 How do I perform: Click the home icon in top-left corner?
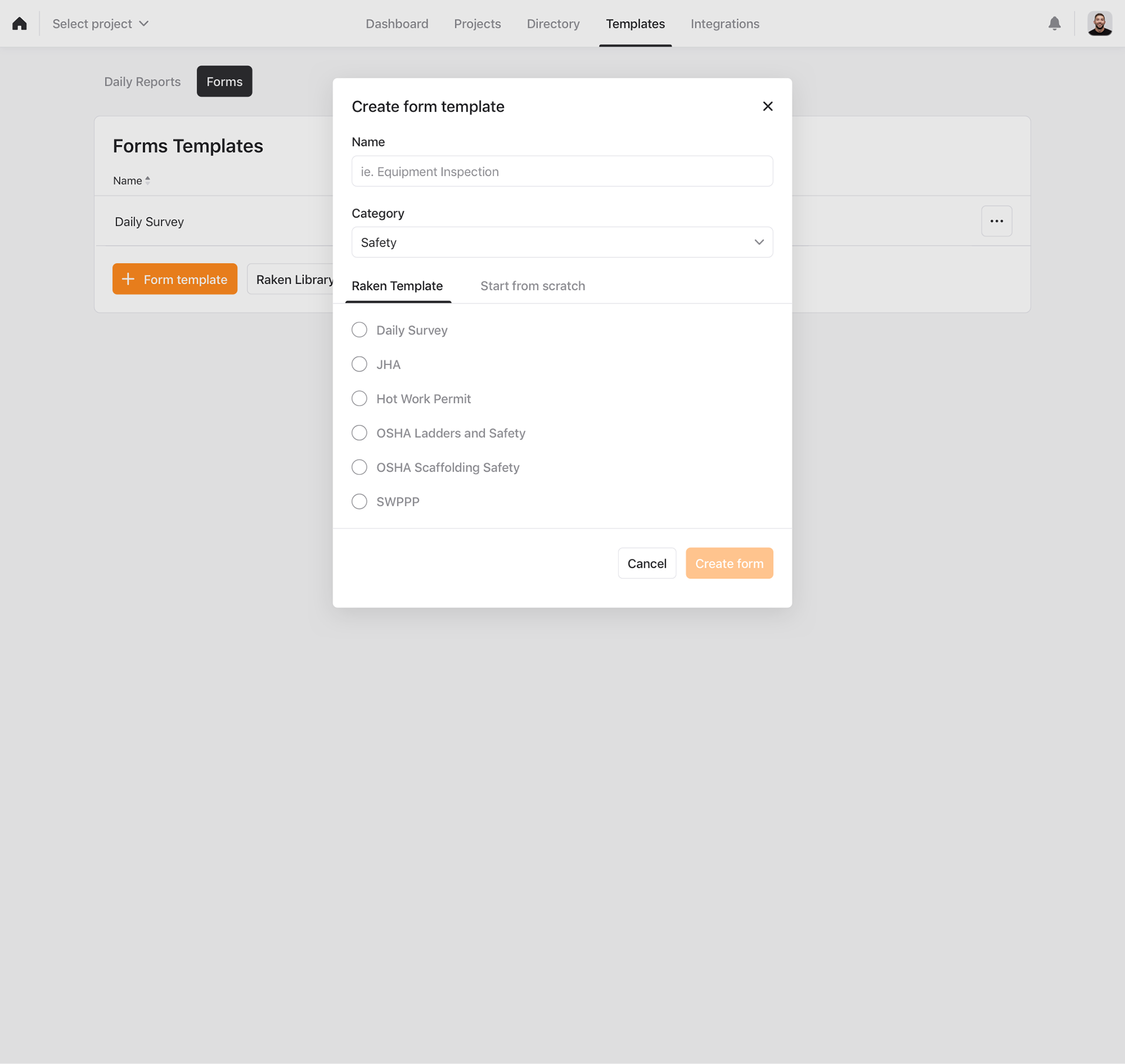(x=19, y=23)
